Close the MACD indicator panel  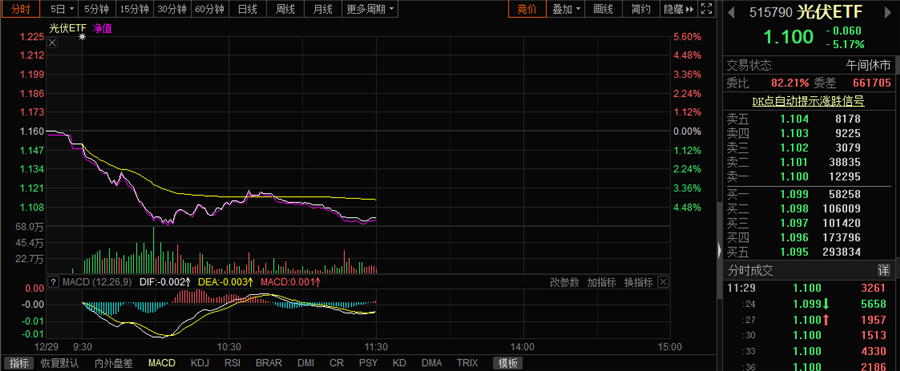click(x=662, y=282)
